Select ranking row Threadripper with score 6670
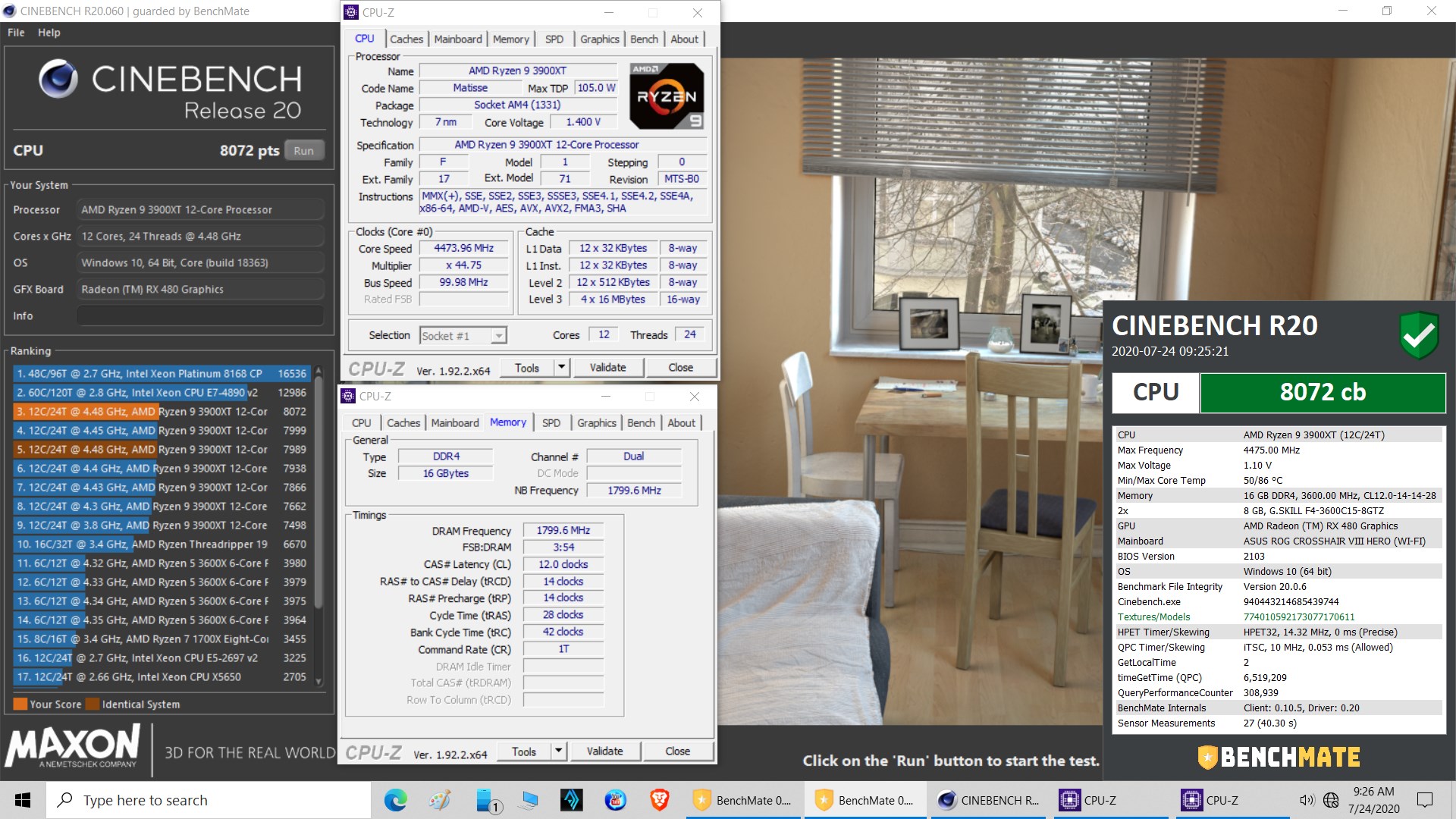 tap(162, 544)
